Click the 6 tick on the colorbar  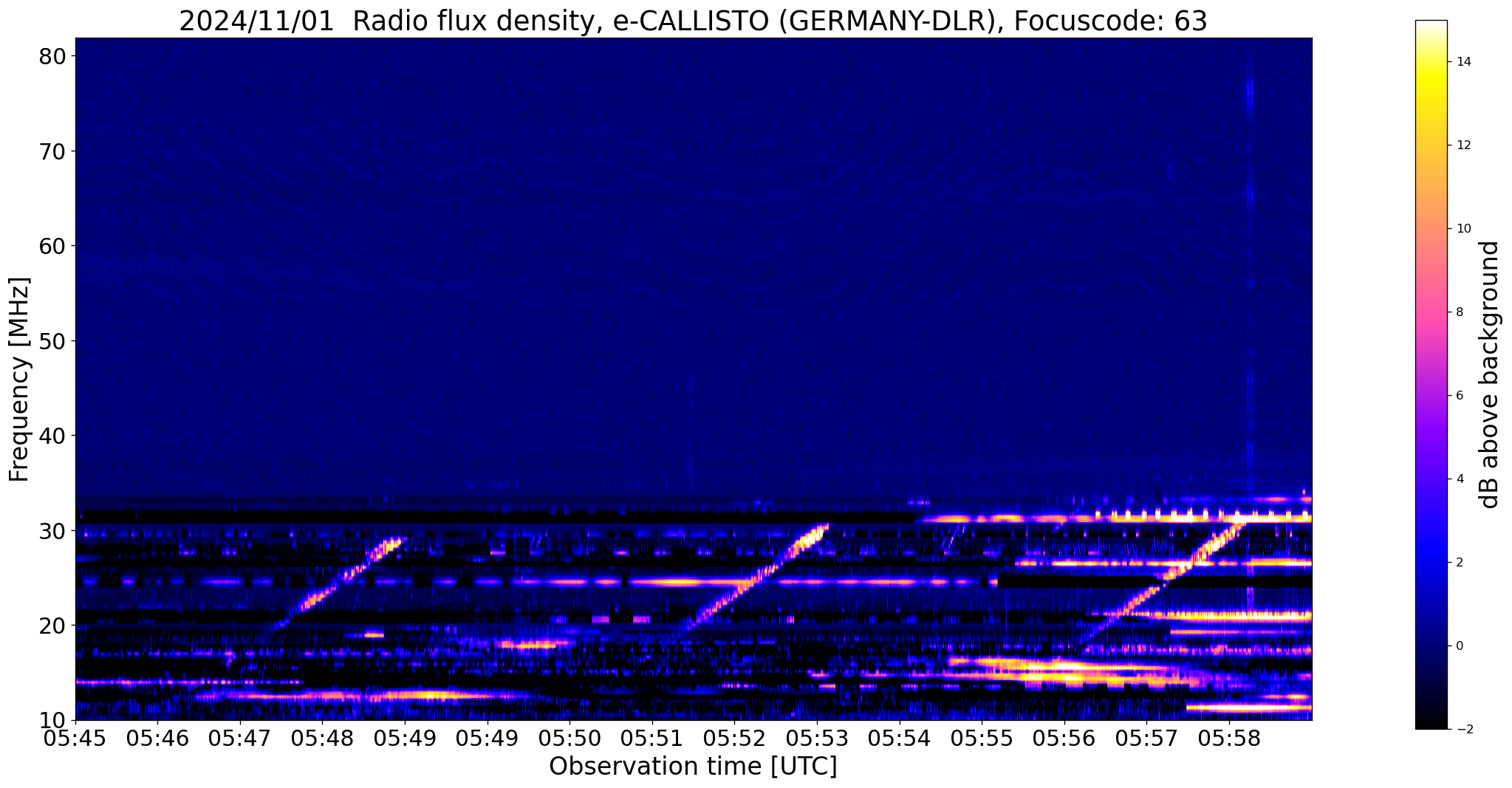click(x=1460, y=396)
